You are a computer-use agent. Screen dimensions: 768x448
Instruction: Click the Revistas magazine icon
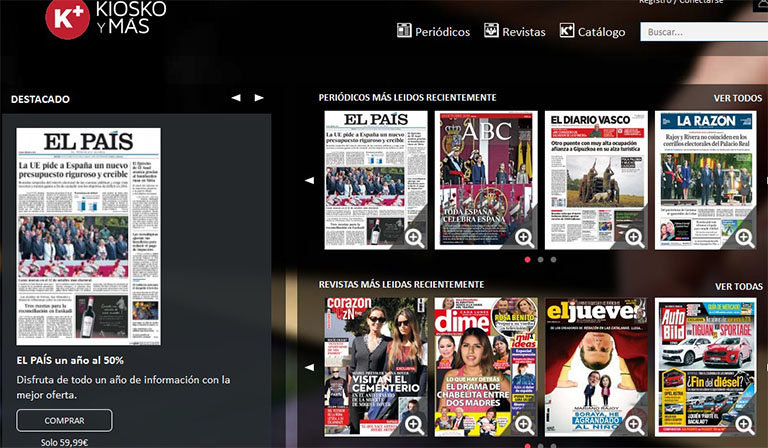tap(491, 30)
